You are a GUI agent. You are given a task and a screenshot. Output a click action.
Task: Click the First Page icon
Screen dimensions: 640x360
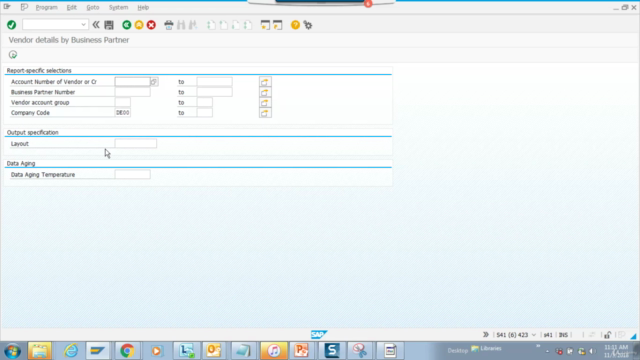[211, 25]
